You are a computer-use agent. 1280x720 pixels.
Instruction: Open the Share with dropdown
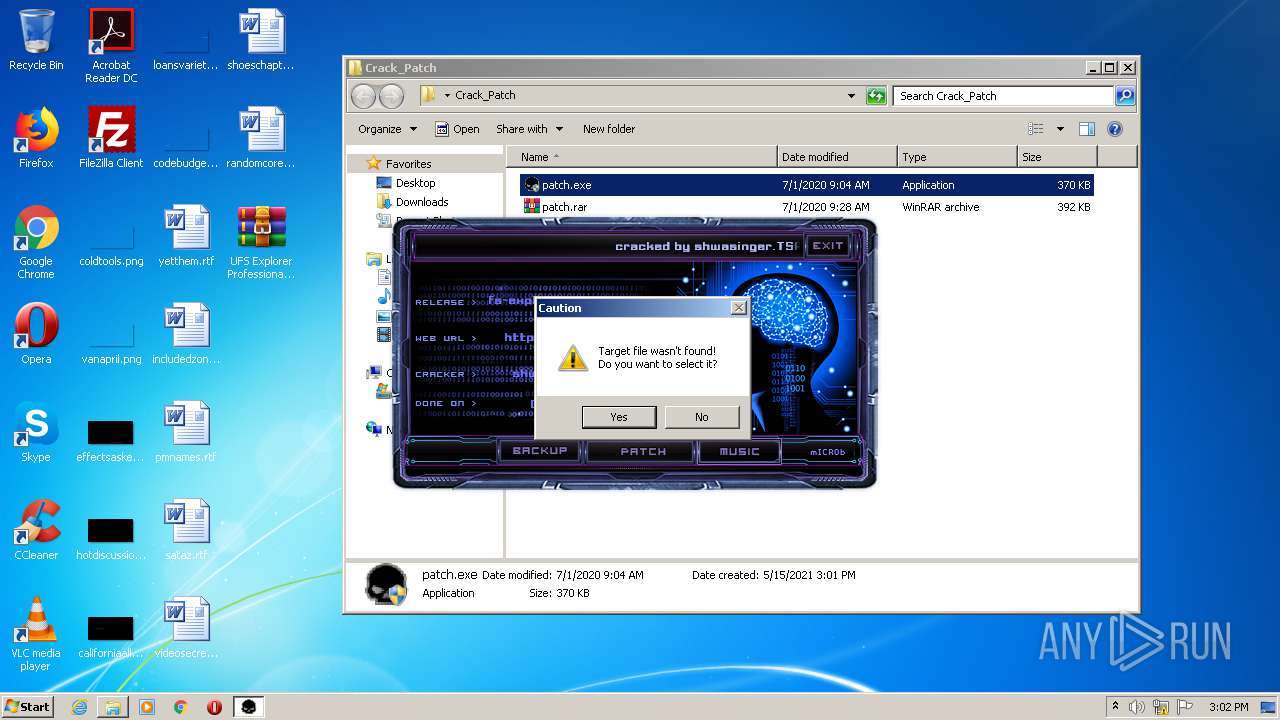530,129
